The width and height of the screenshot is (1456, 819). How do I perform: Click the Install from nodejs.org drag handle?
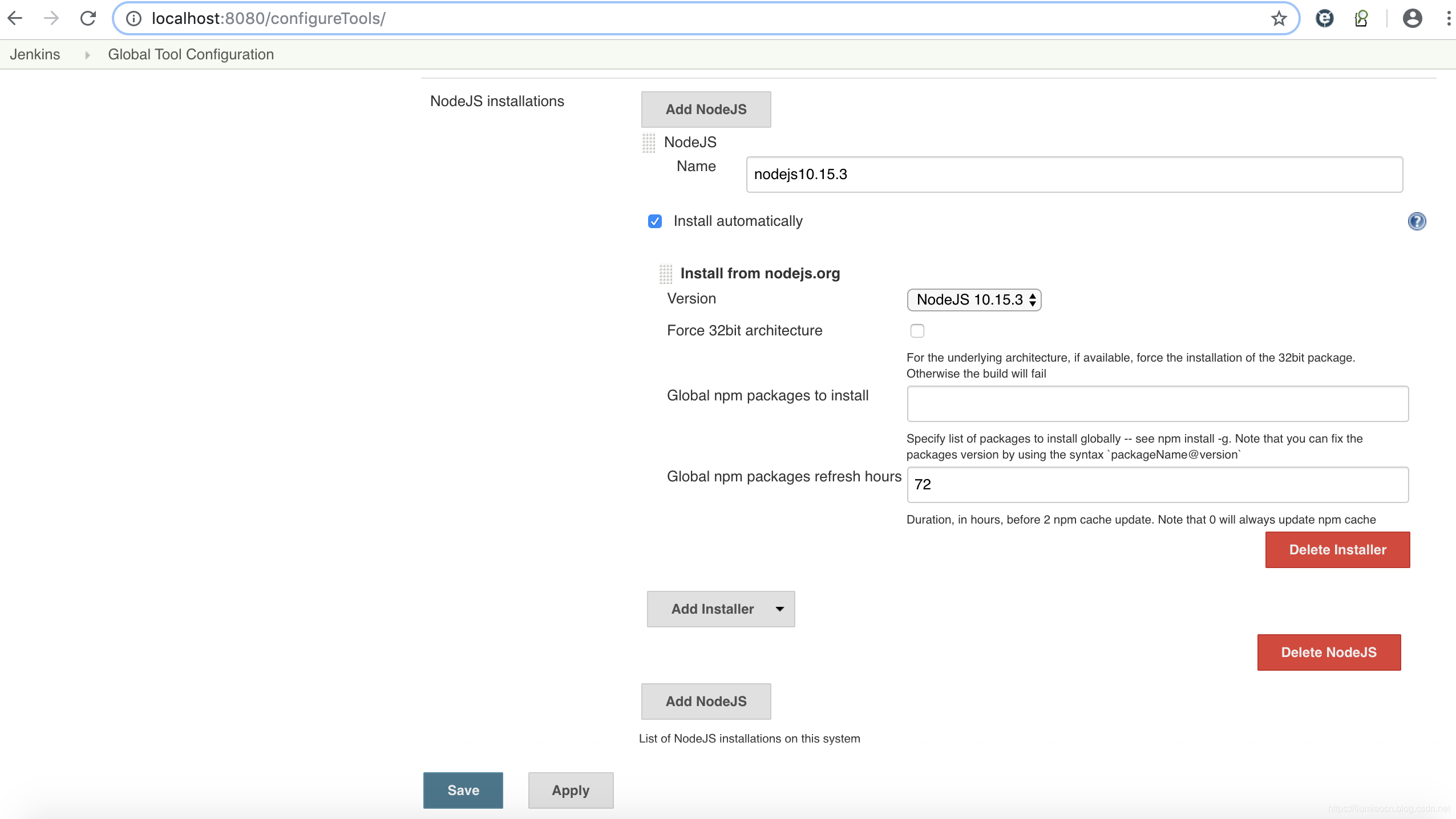click(x=665, y=274)
